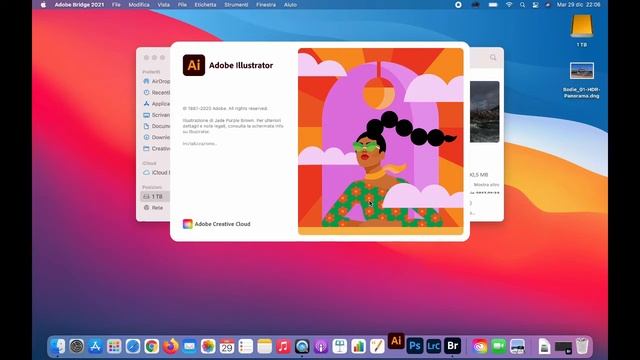
Task: Click the screen recording status icon
Action: 458,5
